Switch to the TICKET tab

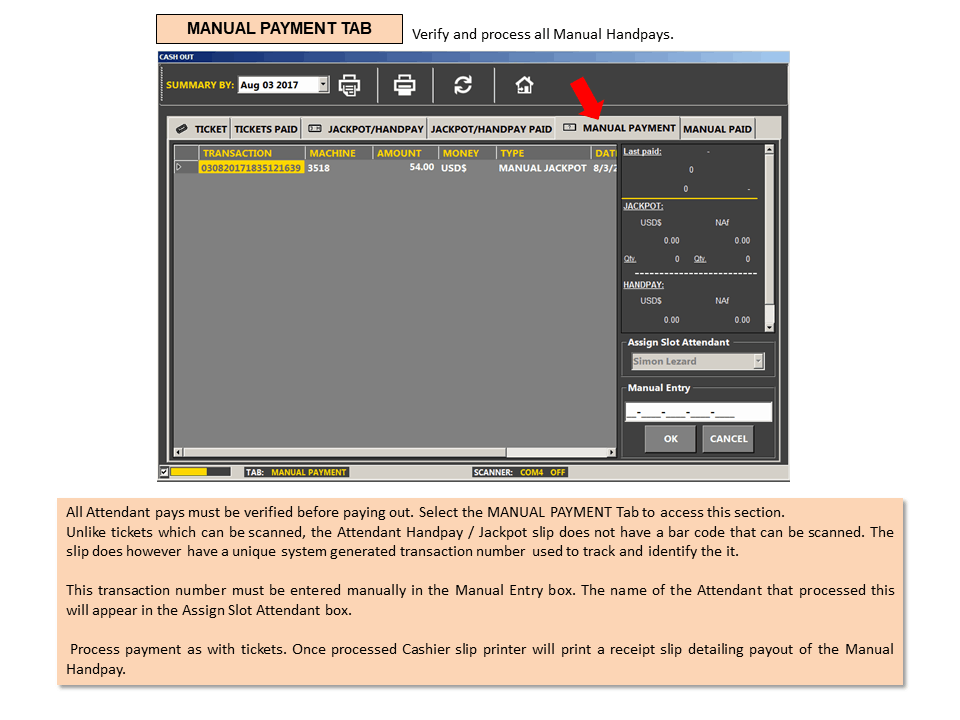coord(201,129)
